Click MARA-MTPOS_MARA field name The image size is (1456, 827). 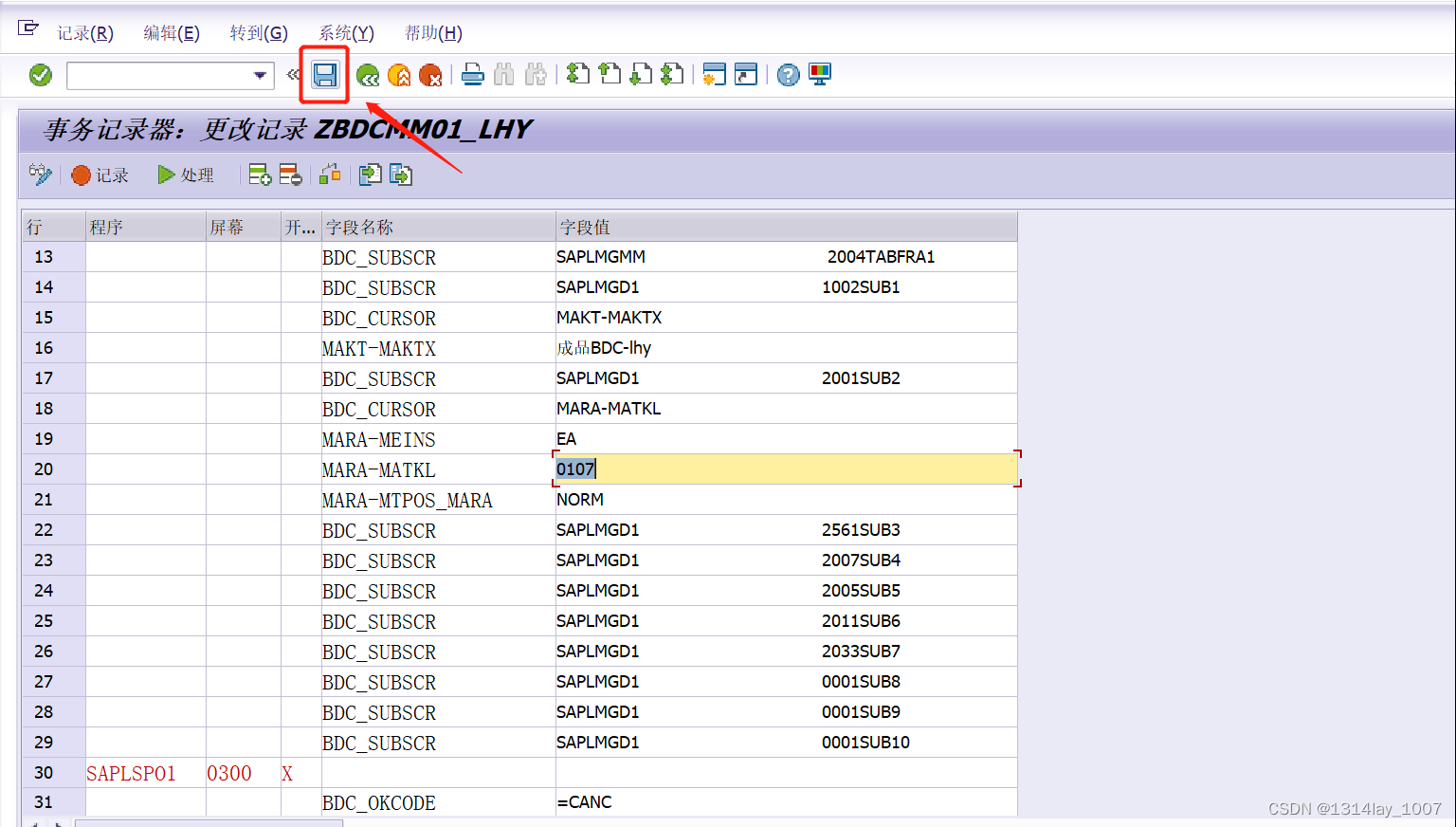point(408,501)
